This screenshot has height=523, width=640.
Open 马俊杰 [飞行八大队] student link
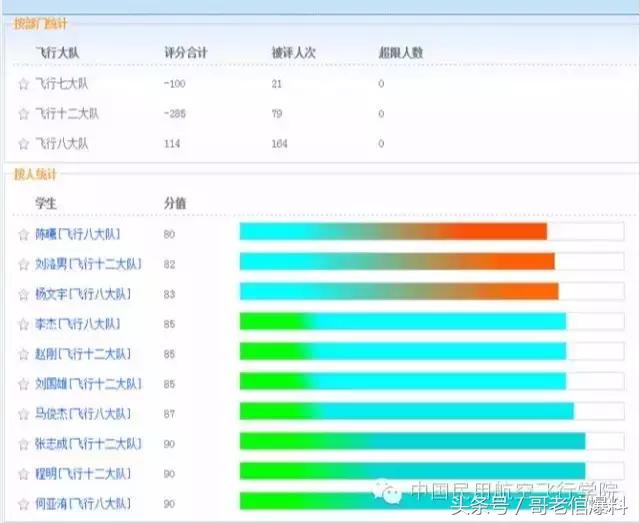tap(83, 414)
